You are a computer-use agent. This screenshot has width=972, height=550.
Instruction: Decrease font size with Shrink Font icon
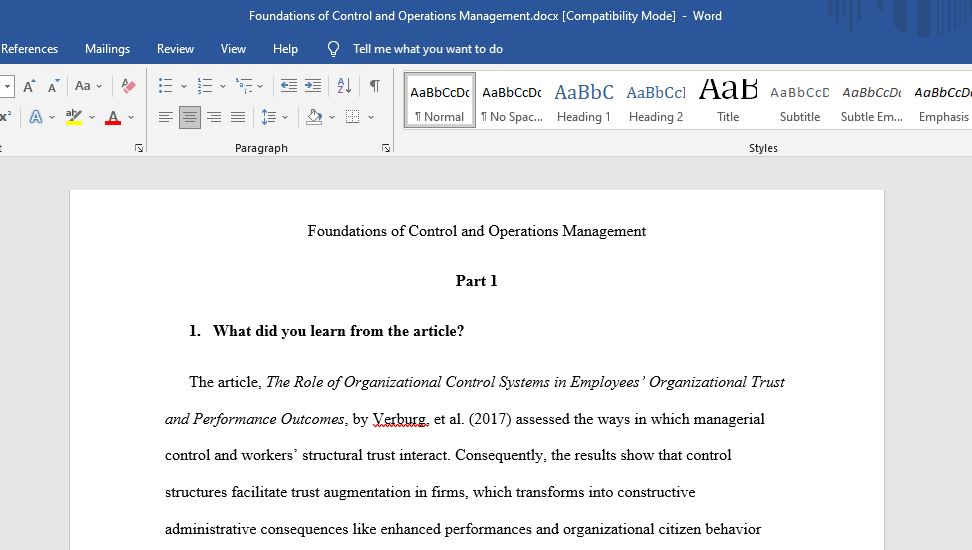[x=53, y=86]
